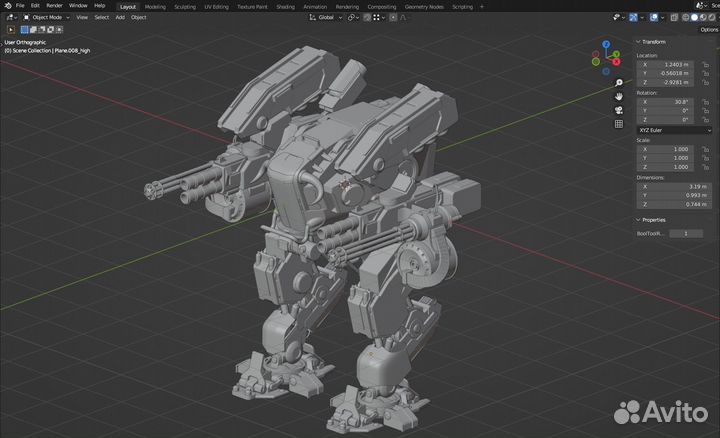Open the gizmo options dropdown arrow
720x438 pixels.
[642, 17]
